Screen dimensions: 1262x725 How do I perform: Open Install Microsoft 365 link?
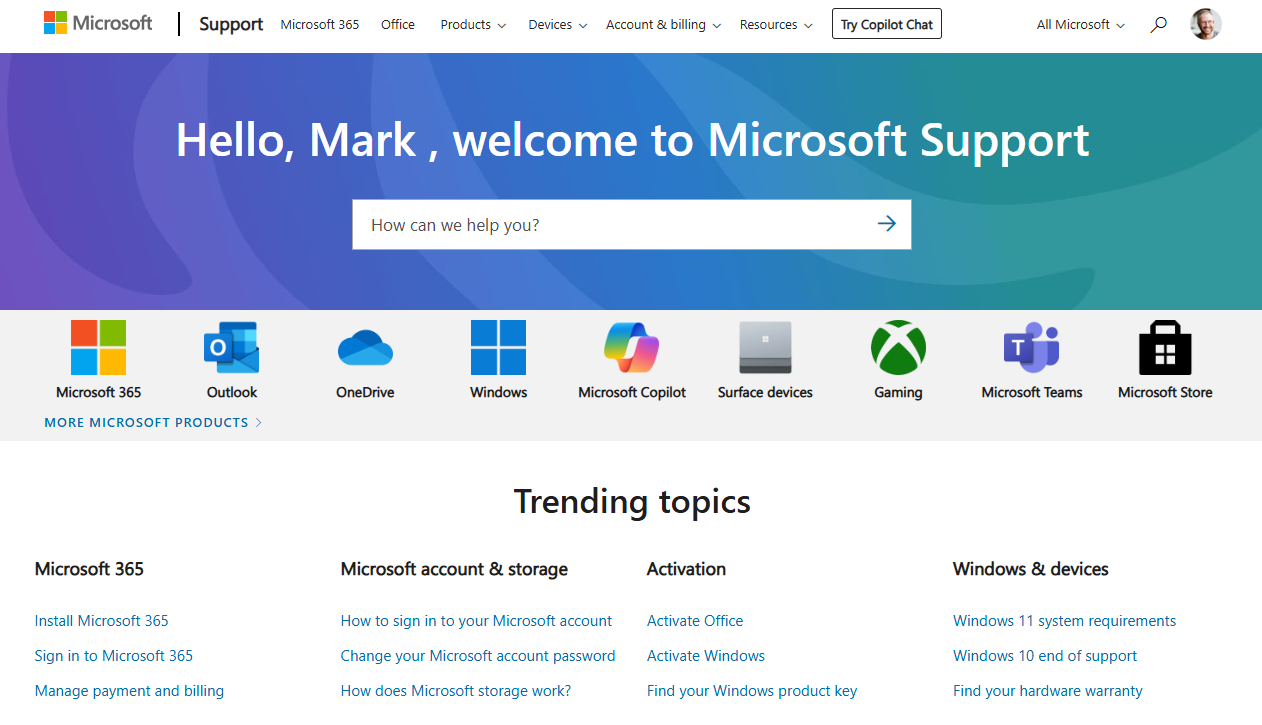[102, 621]
